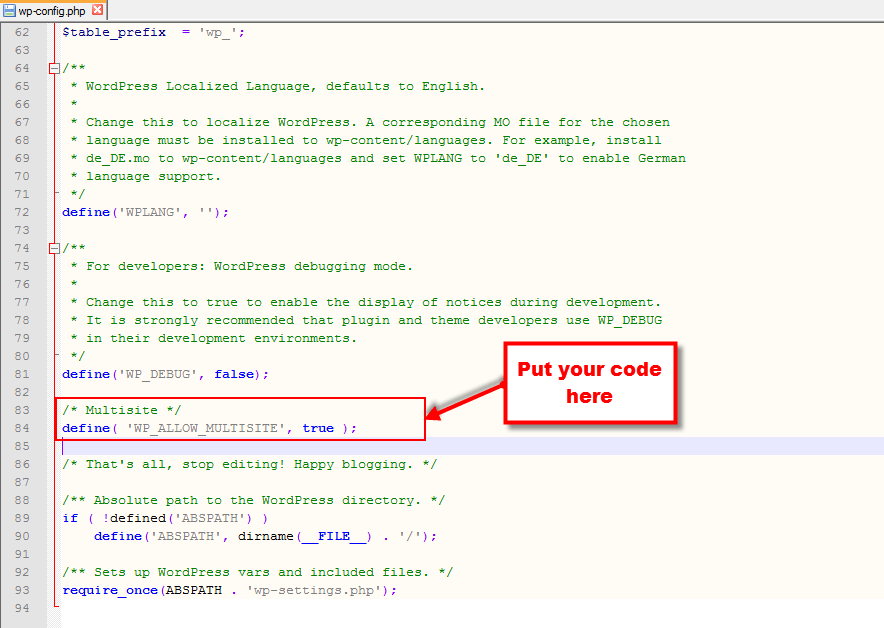Click the 'wp-settings.php' string on line 93
The width and height of the screenshot is (884, 628).
(315, 590)
